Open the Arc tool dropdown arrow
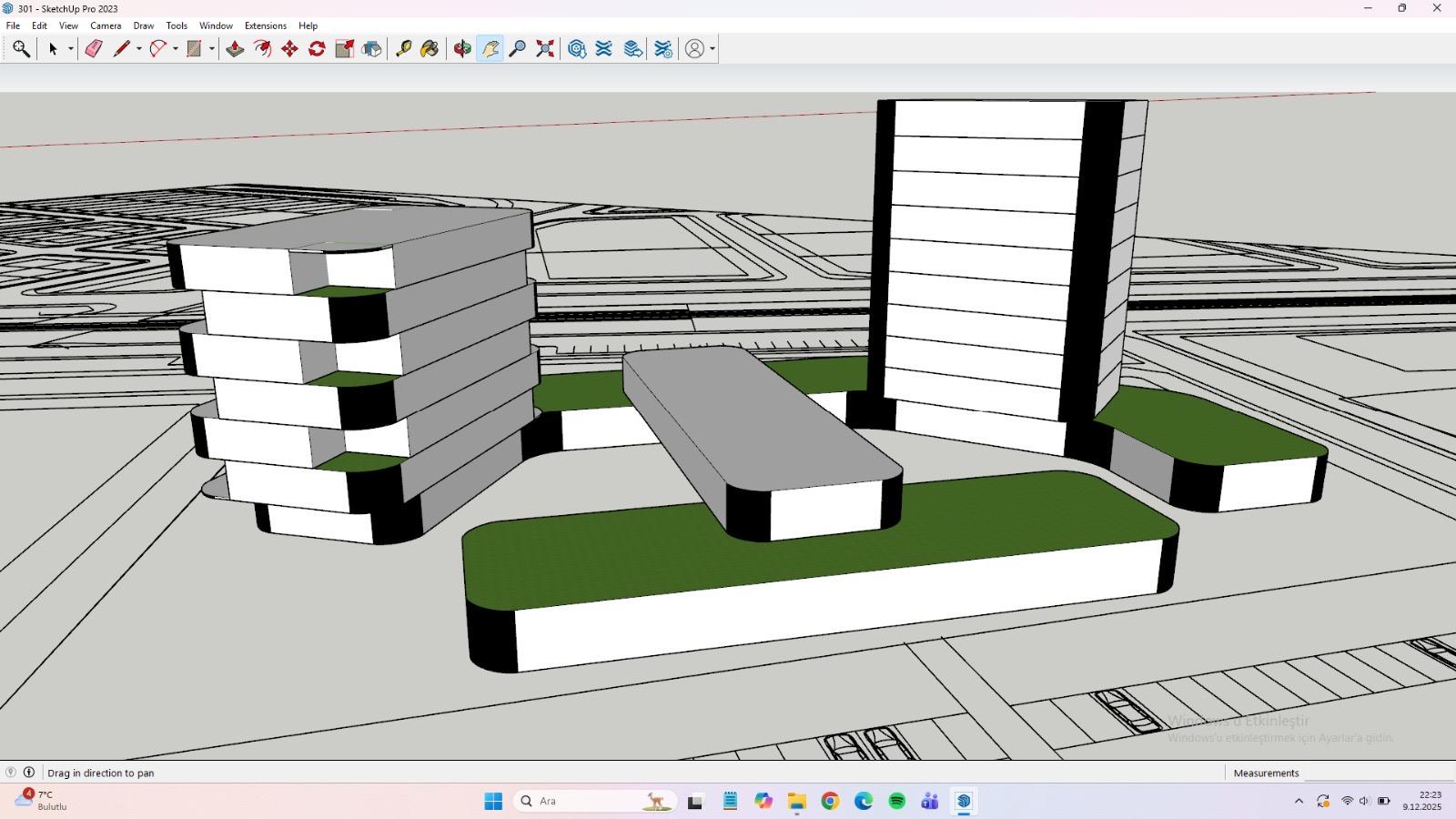Image resolution: width=1456 pixels, height=819 pixels. click(175, 49)
